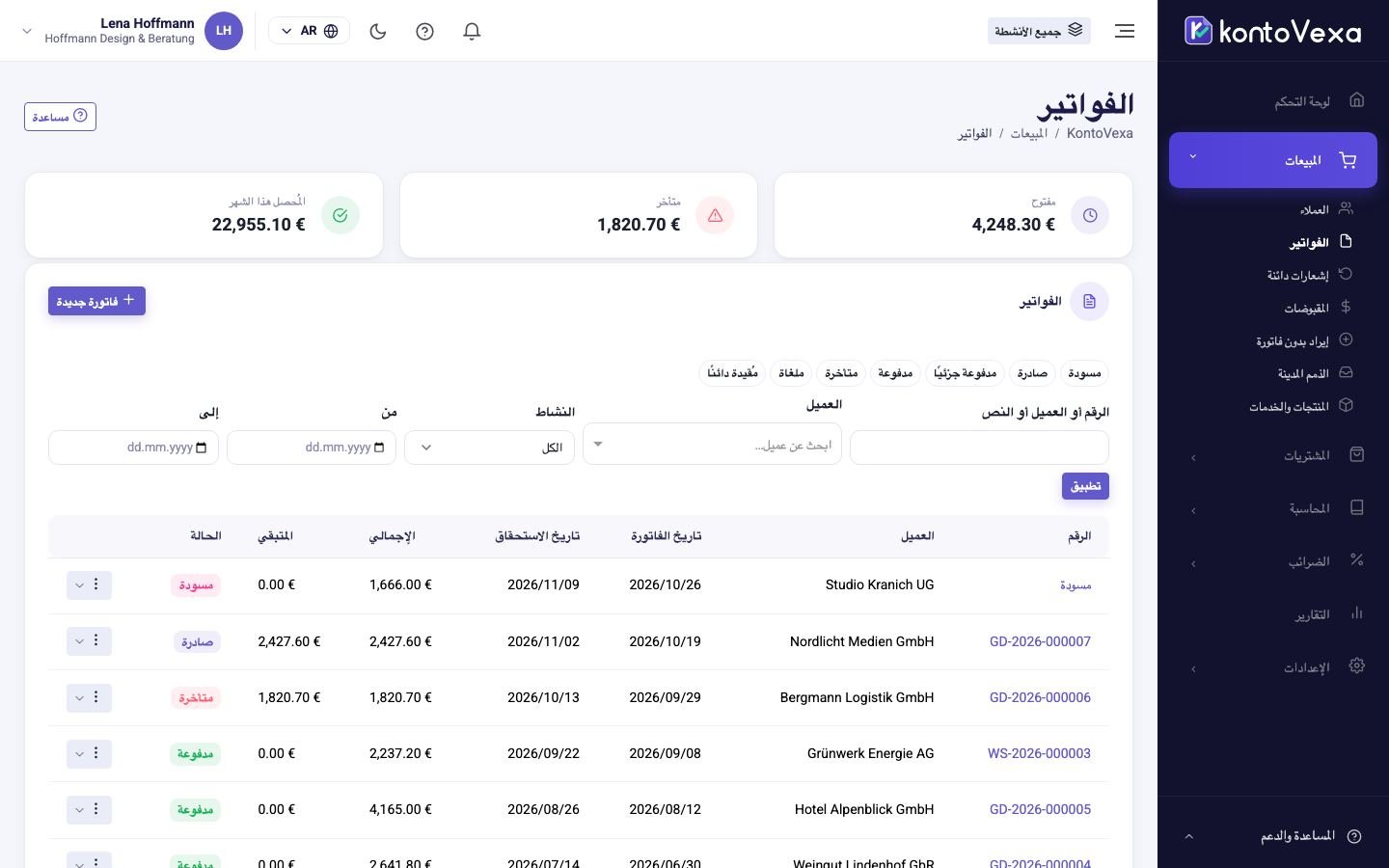1389x868 pixels.
Task: Filter invoices by متأخرة status chip
Action: [x=841, y=373]
